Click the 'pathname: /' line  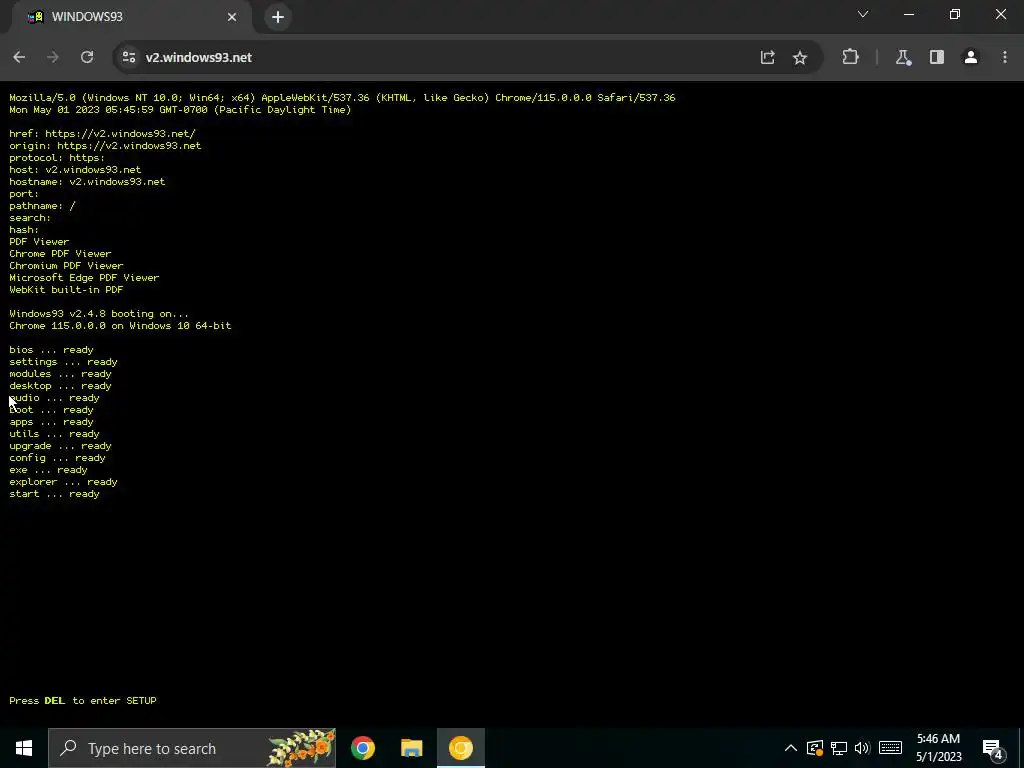[42, 206]
